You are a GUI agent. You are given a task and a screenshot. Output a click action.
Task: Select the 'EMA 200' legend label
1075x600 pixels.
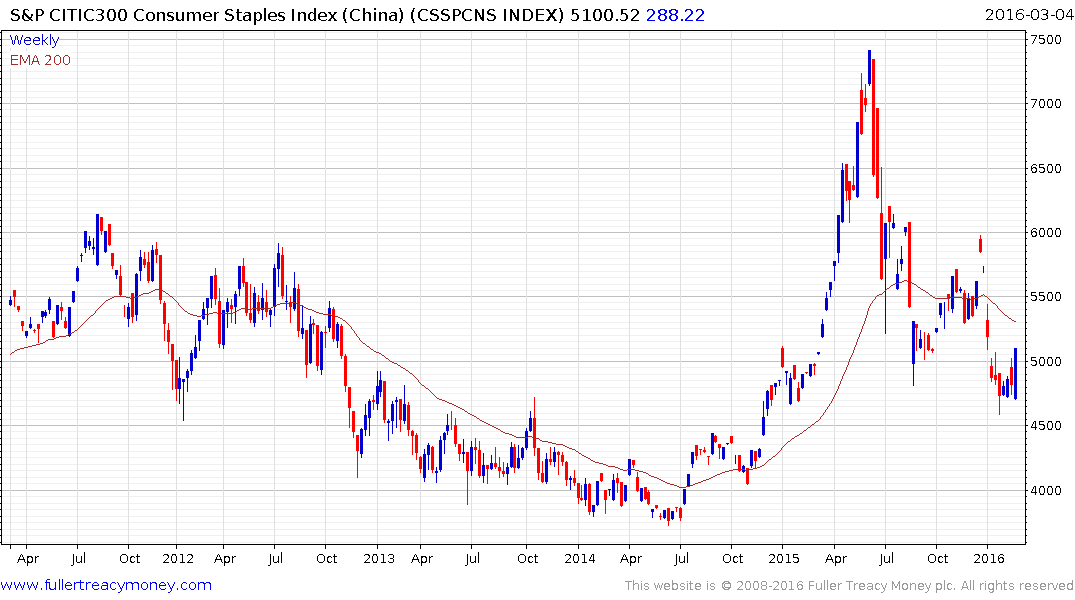[x=40, y=60]
